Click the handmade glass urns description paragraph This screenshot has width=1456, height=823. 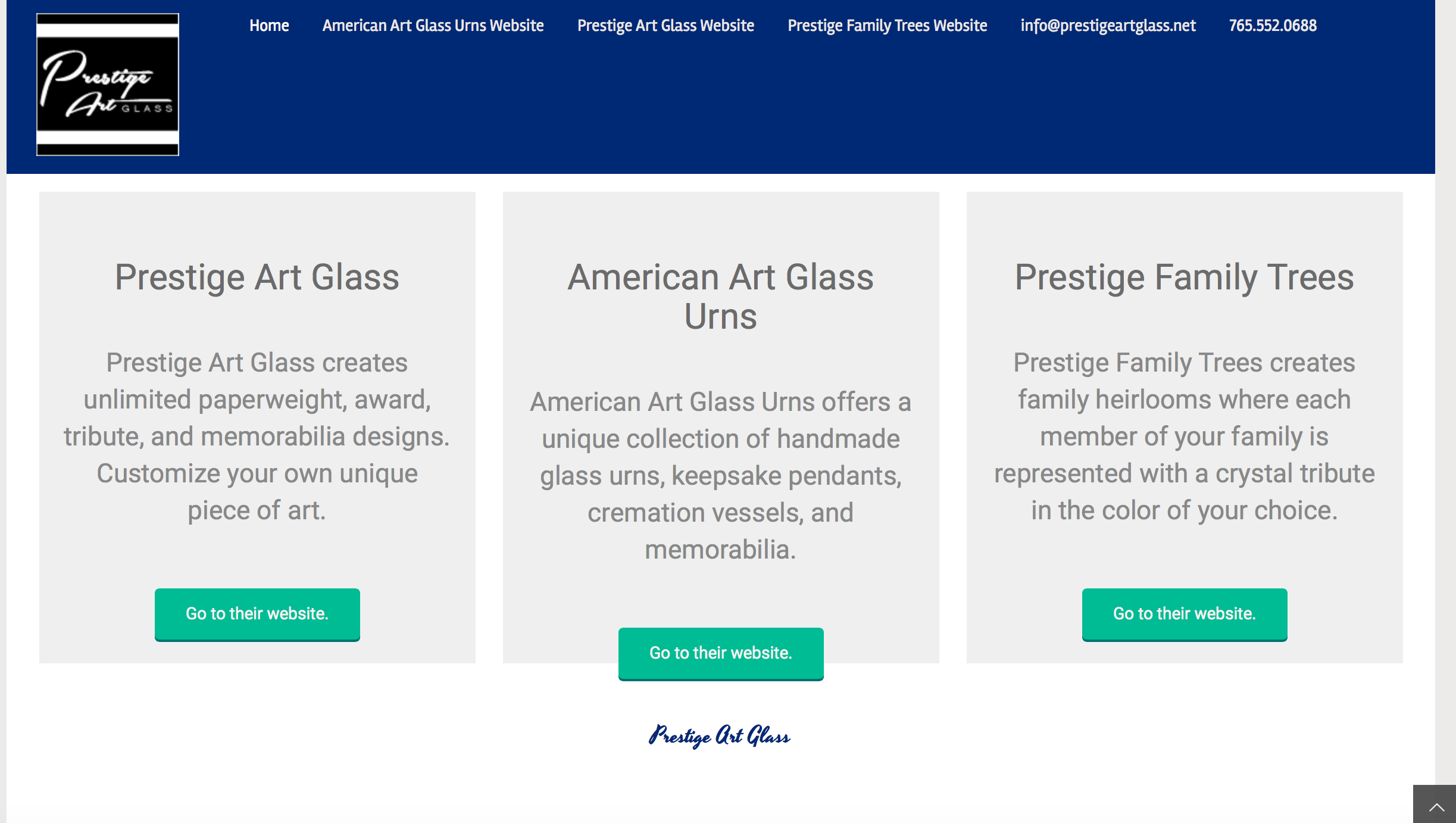pyautogui.click(x=720, y=475)
